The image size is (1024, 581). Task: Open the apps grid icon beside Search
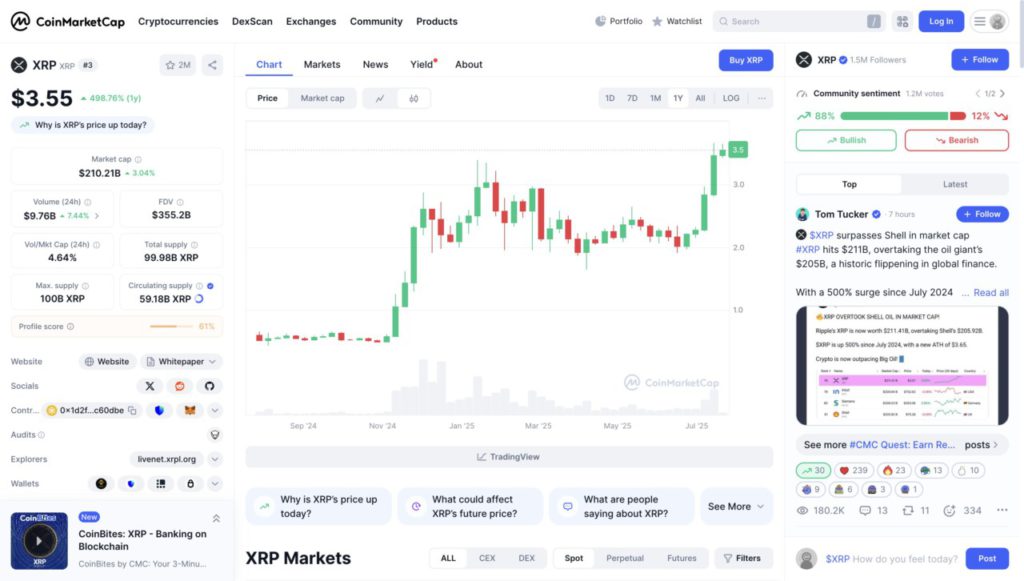(900, 21)
